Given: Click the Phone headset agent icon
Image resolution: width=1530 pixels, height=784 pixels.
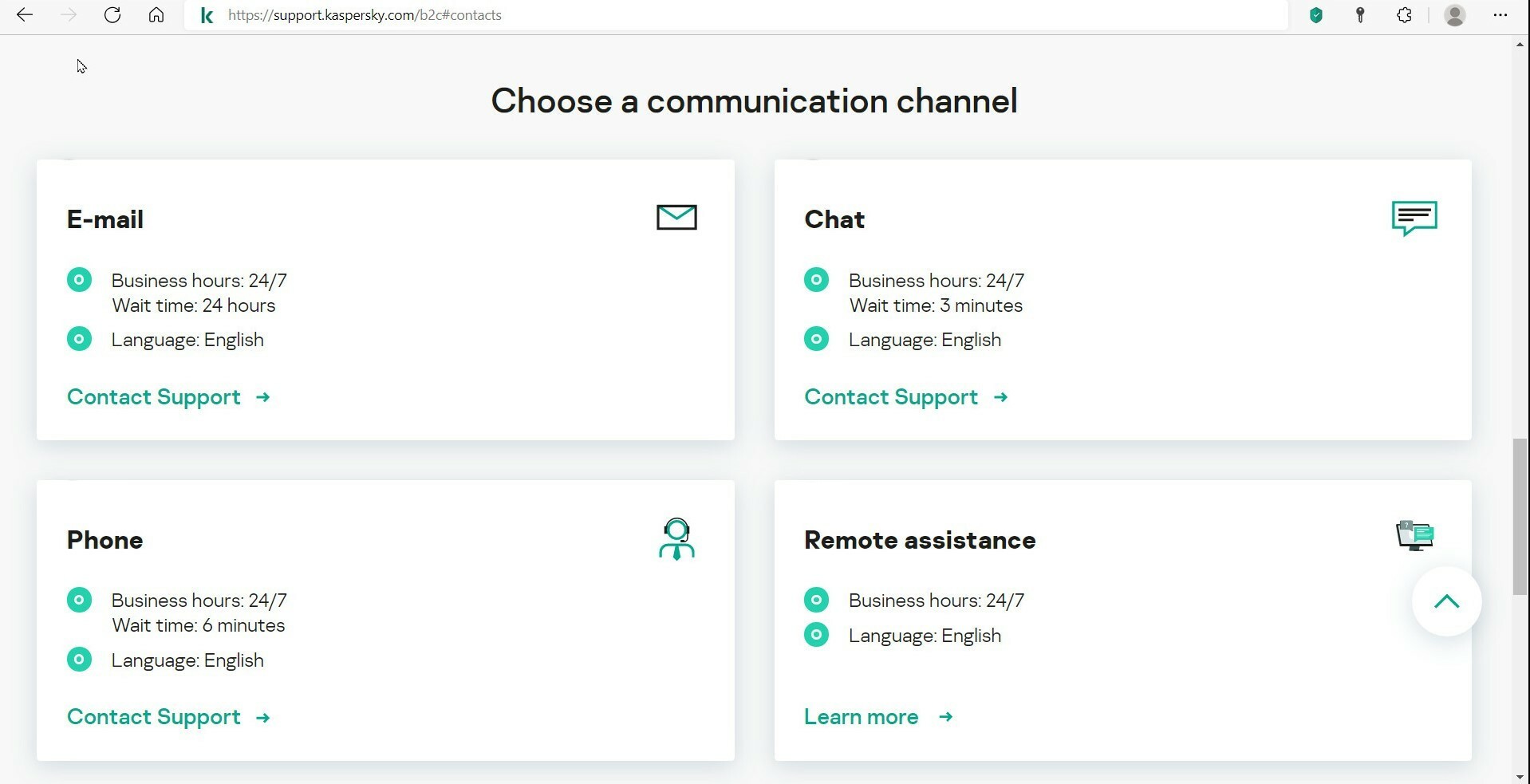Looking at the screenshot, I should [676, 539].
